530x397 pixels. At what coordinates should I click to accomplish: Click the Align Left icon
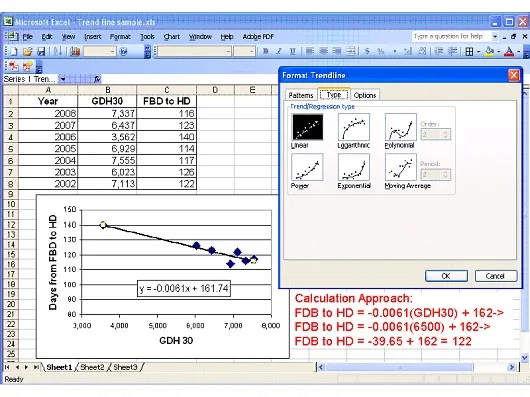[x=310, y=51]
